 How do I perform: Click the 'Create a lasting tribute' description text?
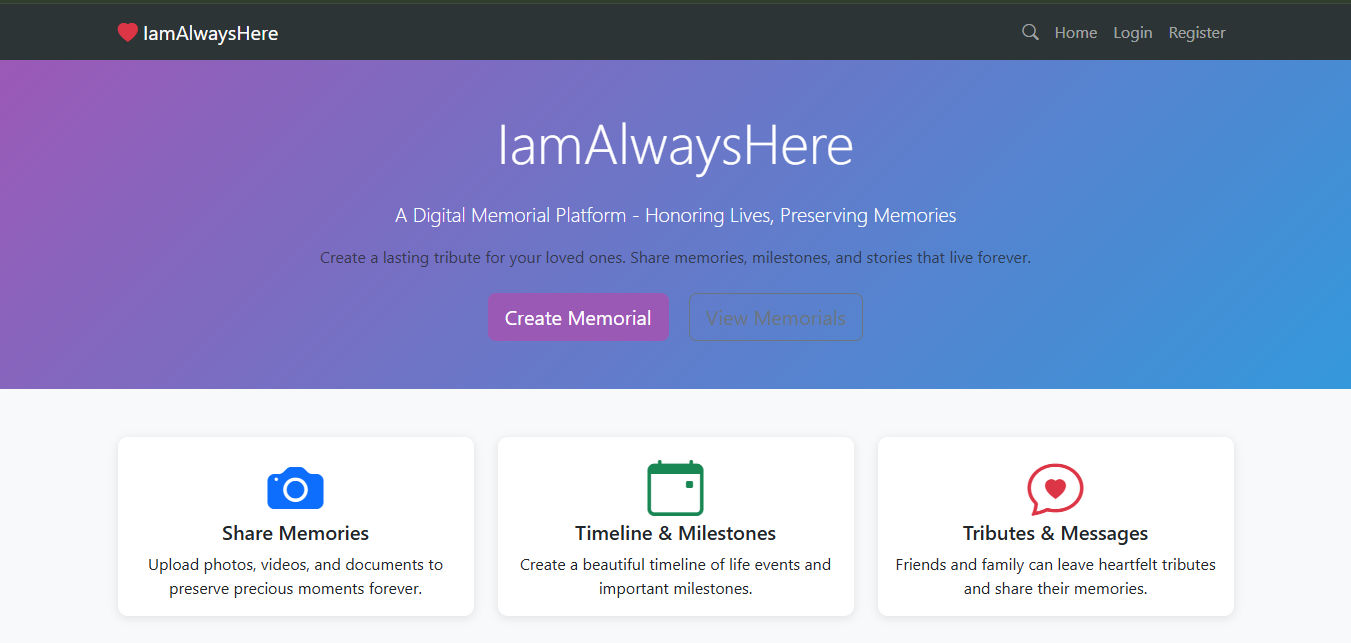click(x=675, y=257)
